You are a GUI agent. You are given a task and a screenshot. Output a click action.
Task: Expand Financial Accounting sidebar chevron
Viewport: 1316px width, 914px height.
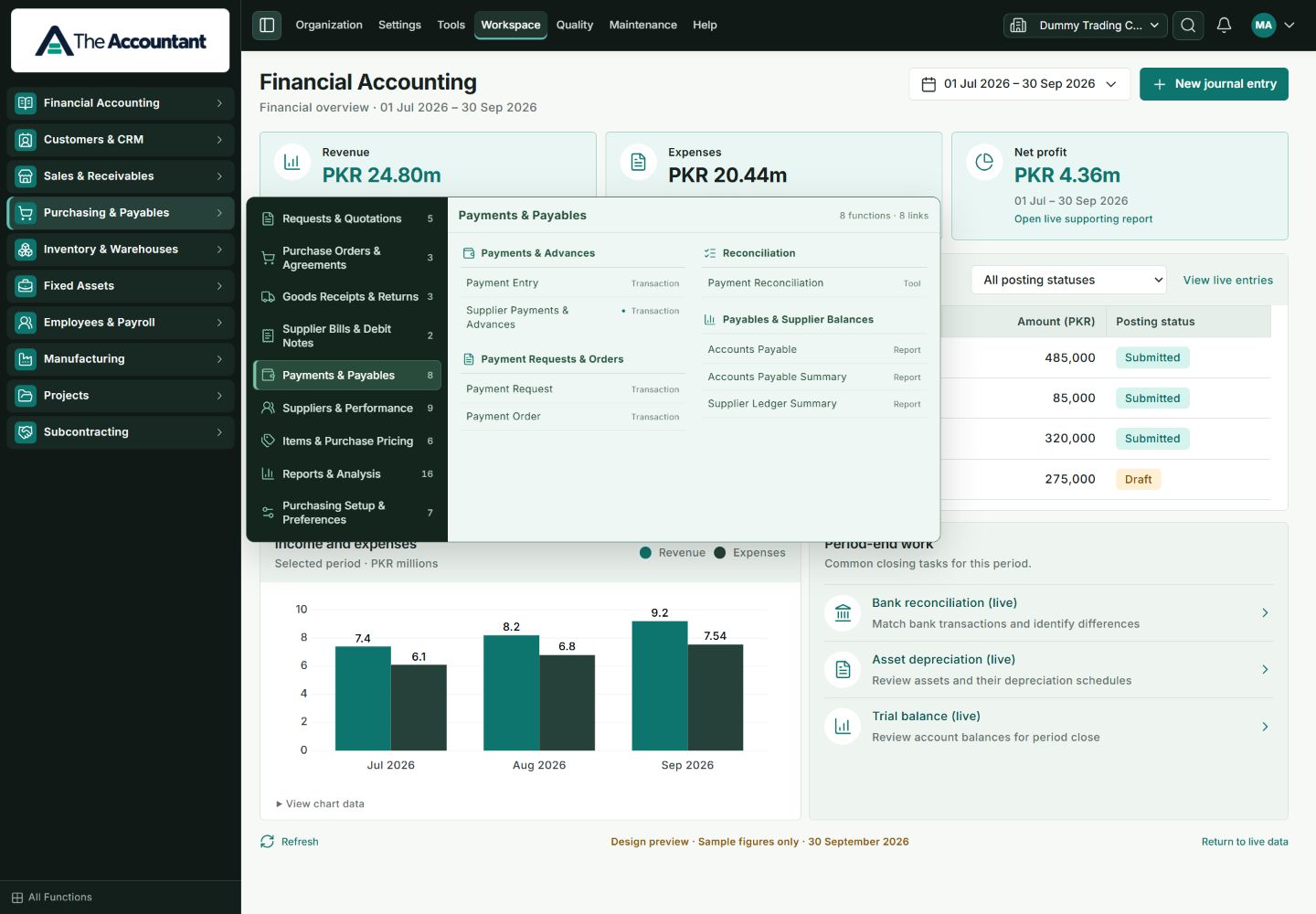click(219, 103)
